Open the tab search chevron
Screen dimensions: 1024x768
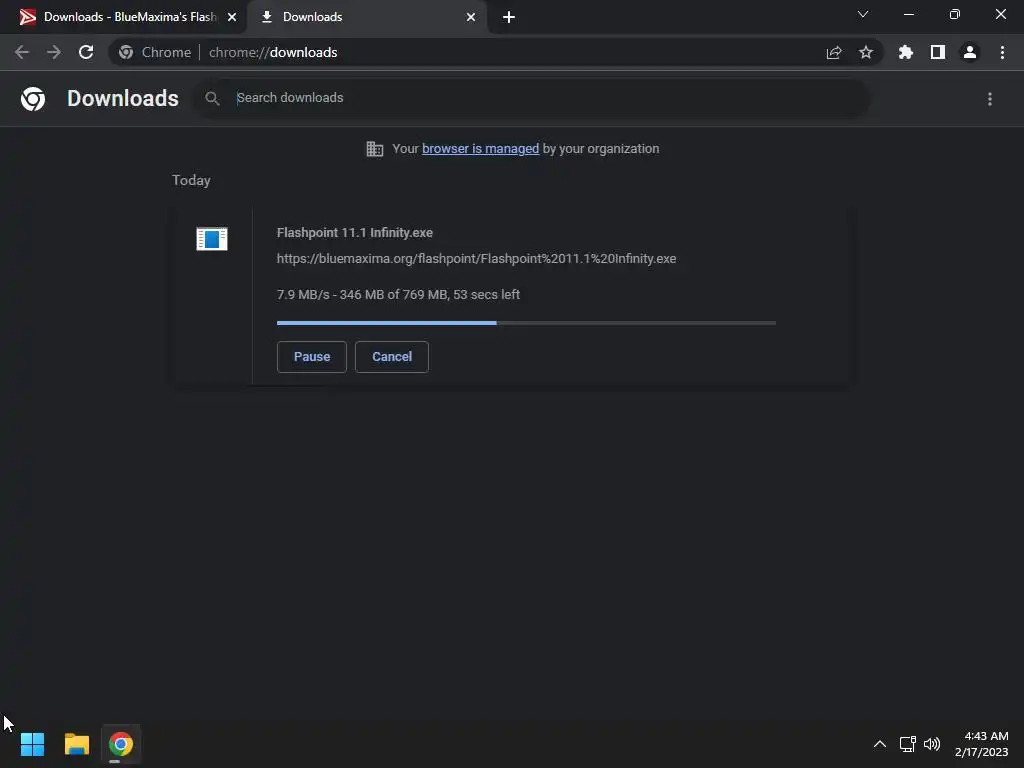(x=863, y=14)
